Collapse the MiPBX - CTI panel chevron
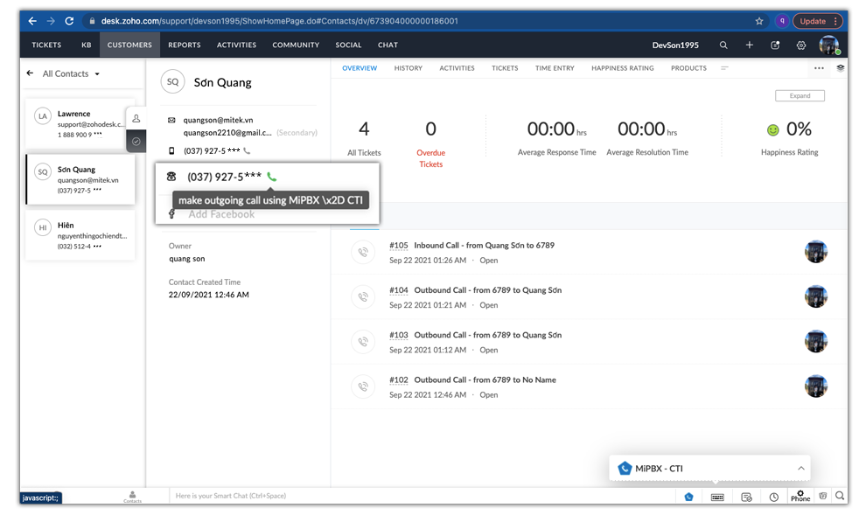The image size is (865, 522). tap(801, 468)
